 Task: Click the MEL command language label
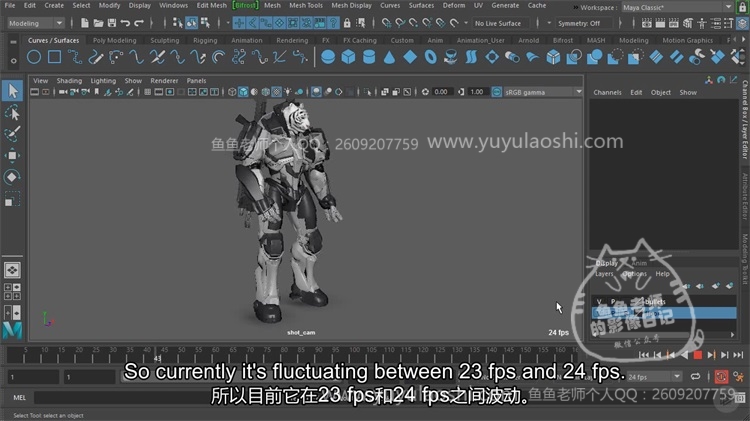(20, 398)
